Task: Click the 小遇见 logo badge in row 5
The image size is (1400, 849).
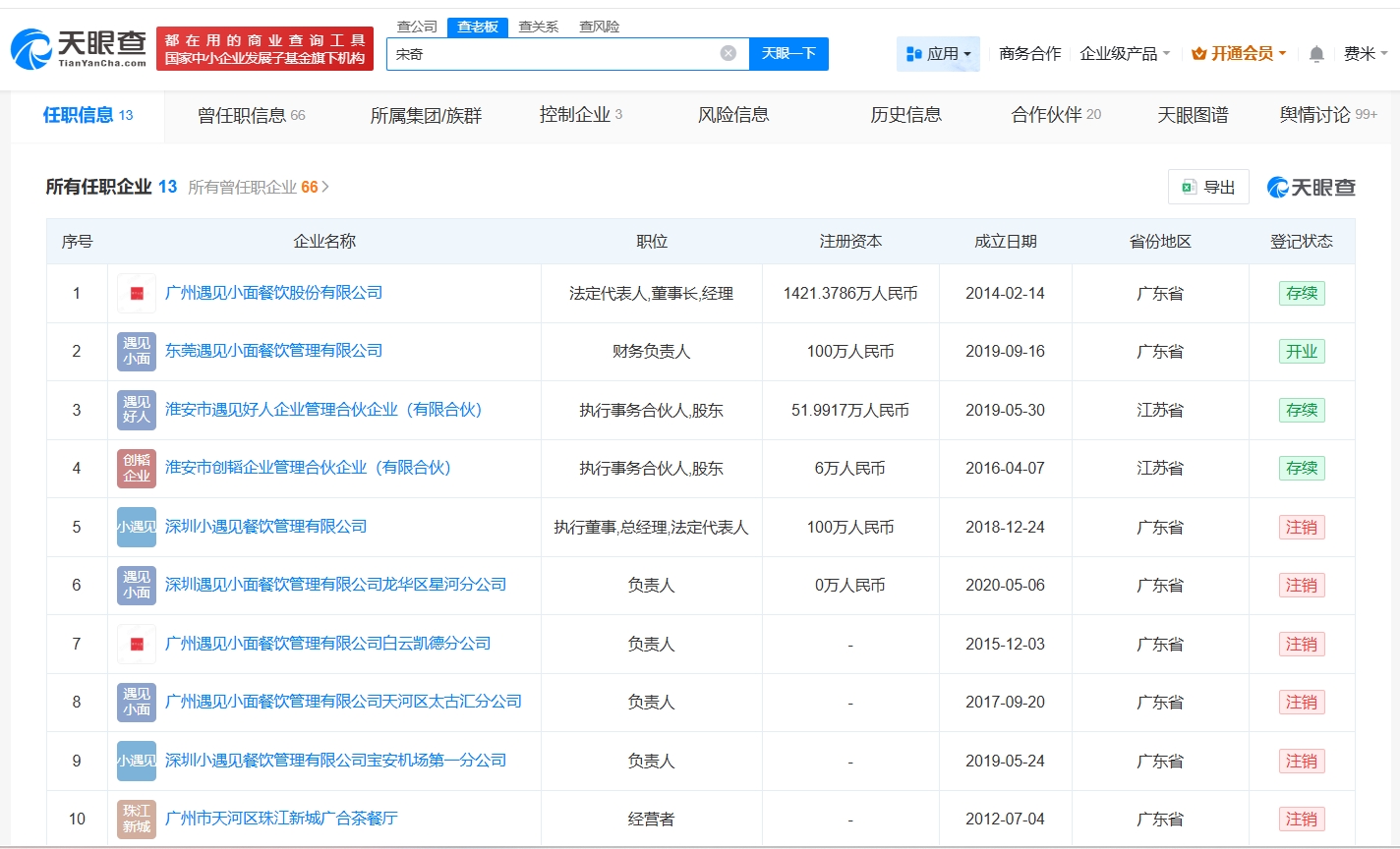Action: click(137, 527)
